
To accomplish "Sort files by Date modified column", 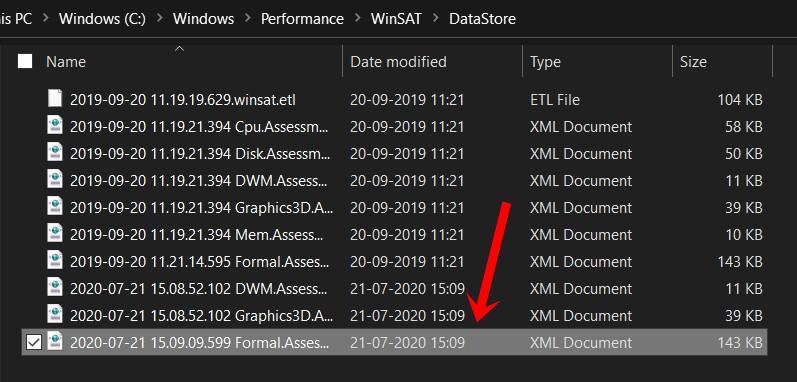I will [x=433, y=62].
